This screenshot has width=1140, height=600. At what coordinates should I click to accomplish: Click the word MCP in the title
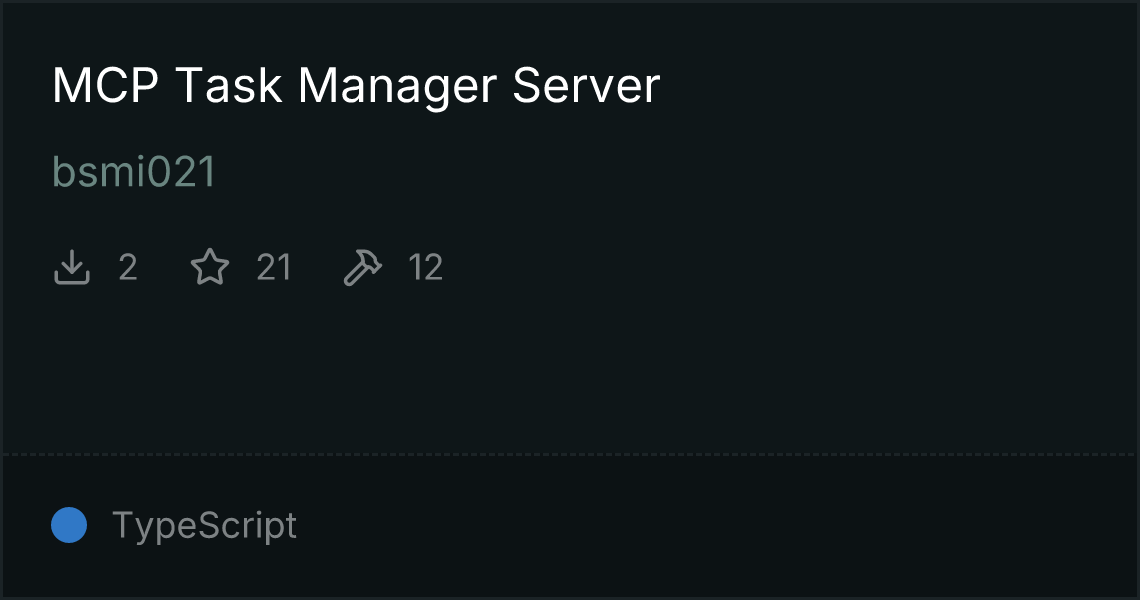click(105, 86)
